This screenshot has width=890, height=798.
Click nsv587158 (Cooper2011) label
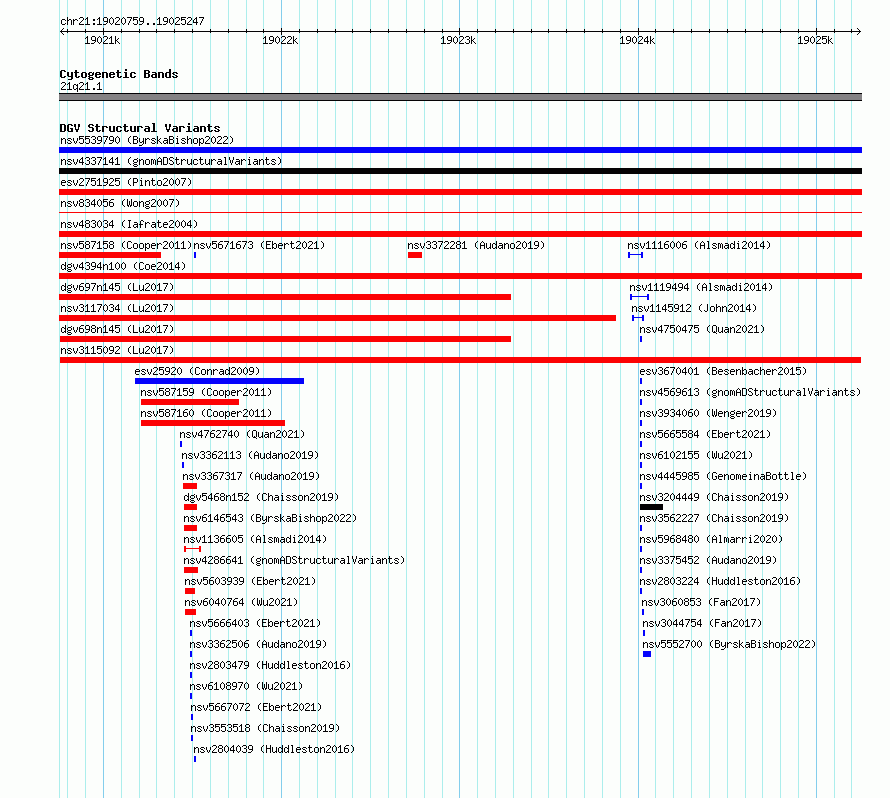(126, 245)
